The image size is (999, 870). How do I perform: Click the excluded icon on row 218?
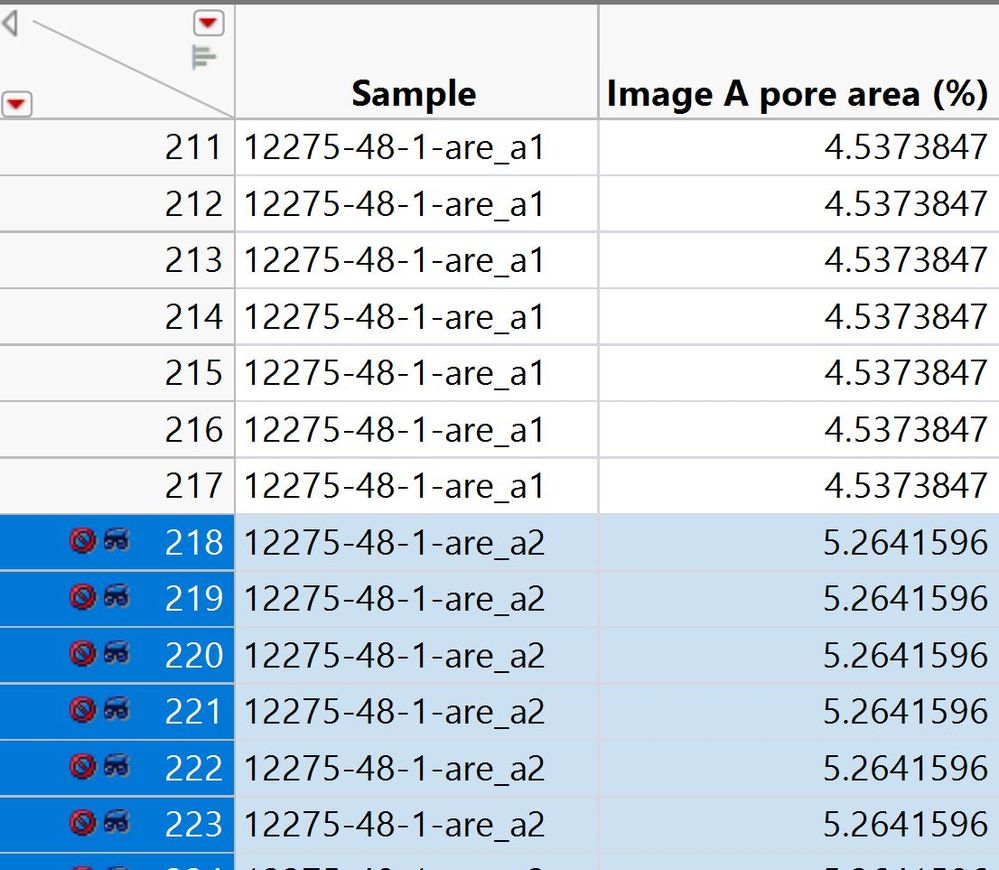[x=83, y=541]
